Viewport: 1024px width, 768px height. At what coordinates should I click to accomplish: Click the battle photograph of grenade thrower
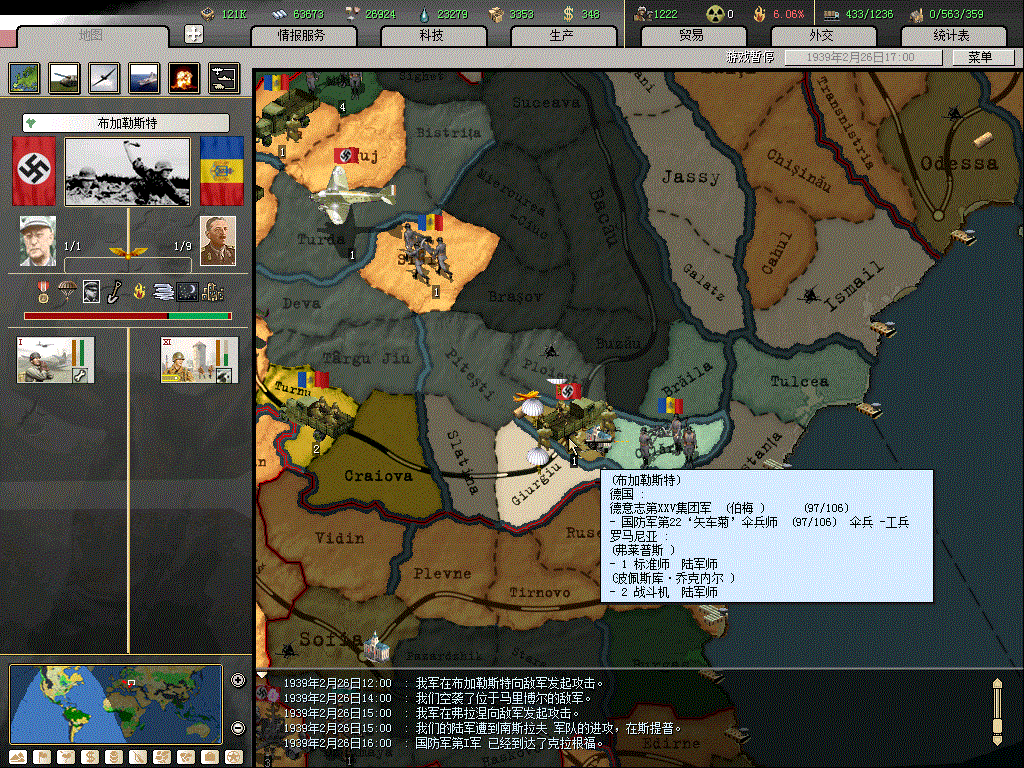[x=128, y=172]
